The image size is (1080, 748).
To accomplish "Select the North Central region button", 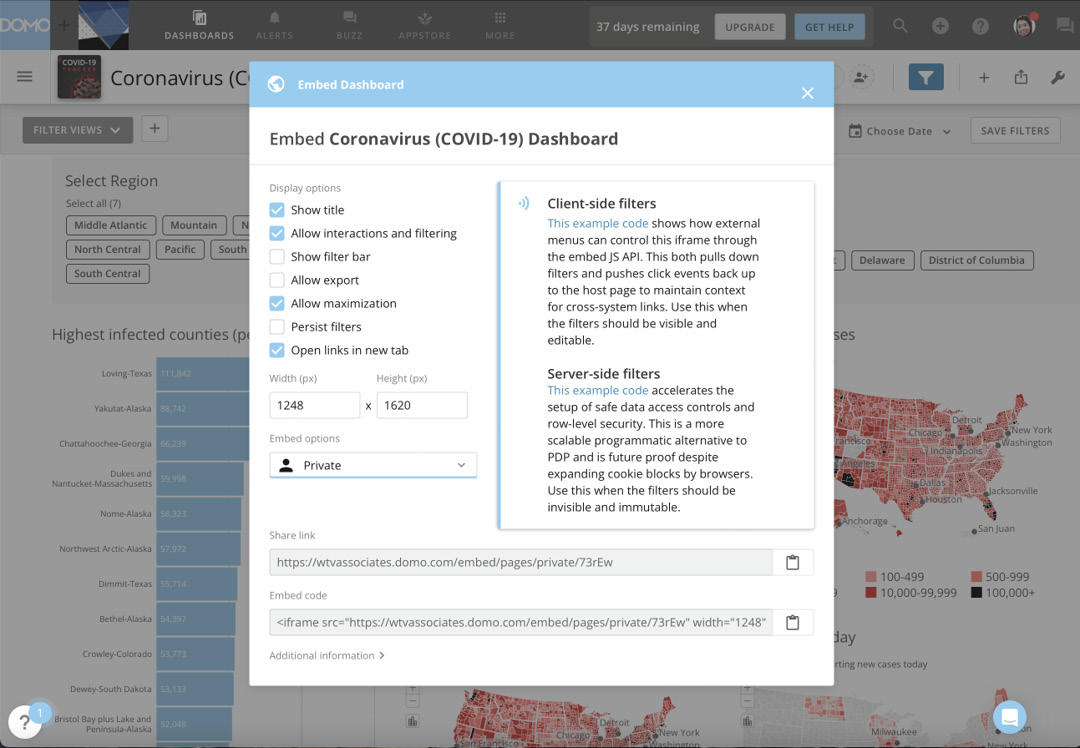I will tap(107, 249).
